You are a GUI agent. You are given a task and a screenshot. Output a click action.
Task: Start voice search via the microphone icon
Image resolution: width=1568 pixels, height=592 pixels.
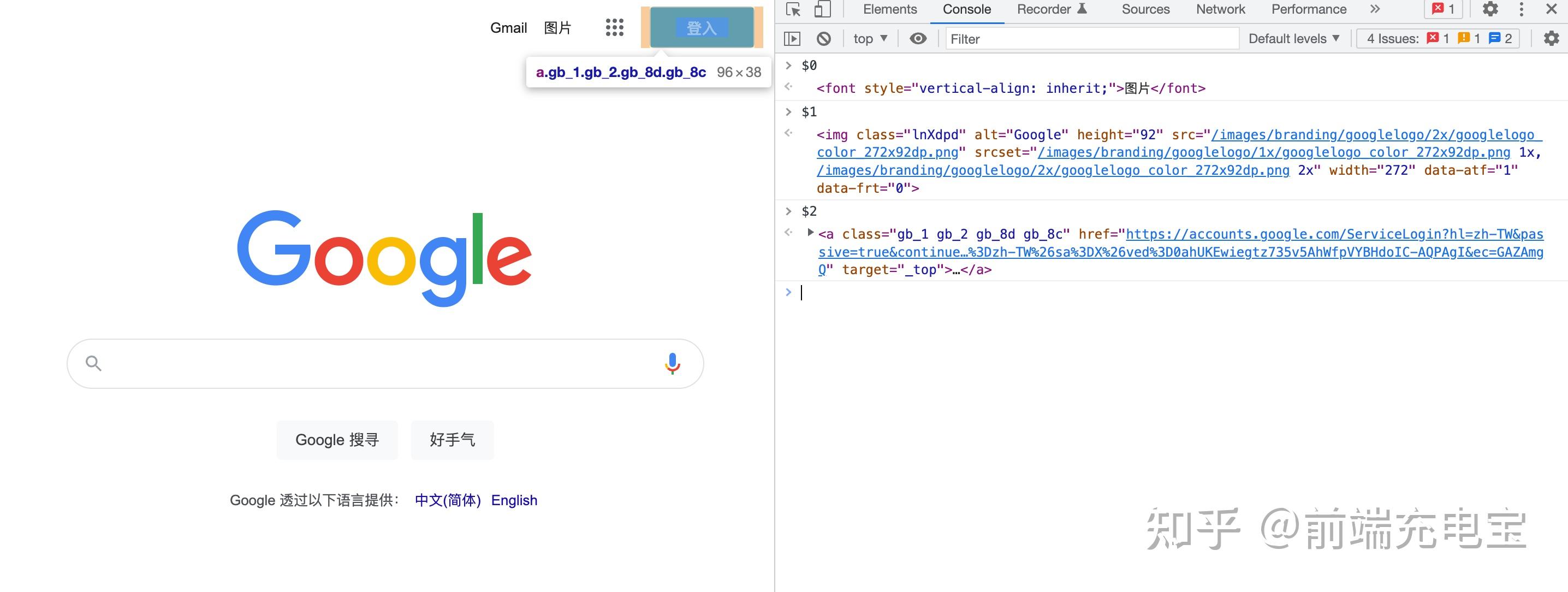click(673, 363)
